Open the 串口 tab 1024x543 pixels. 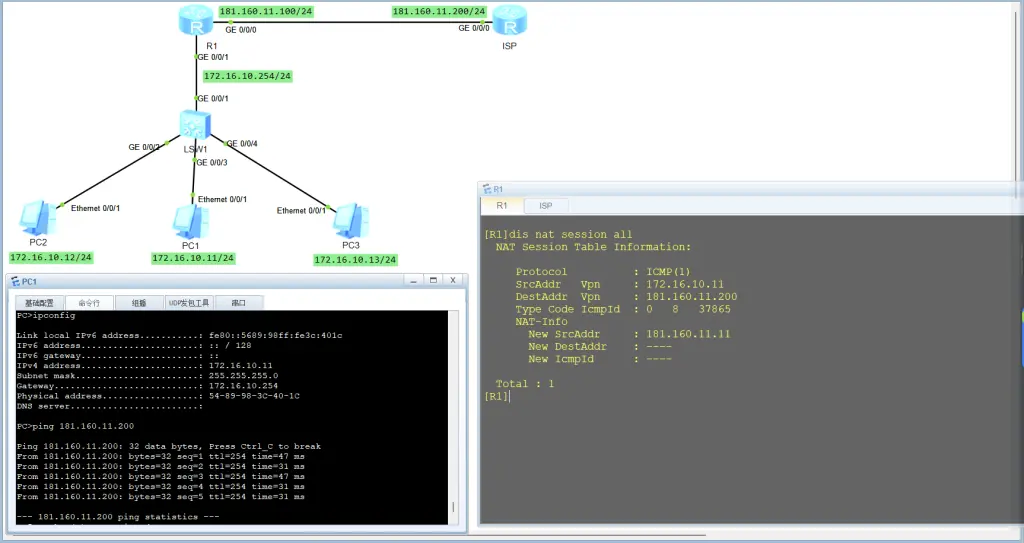(x=238, y=302)
